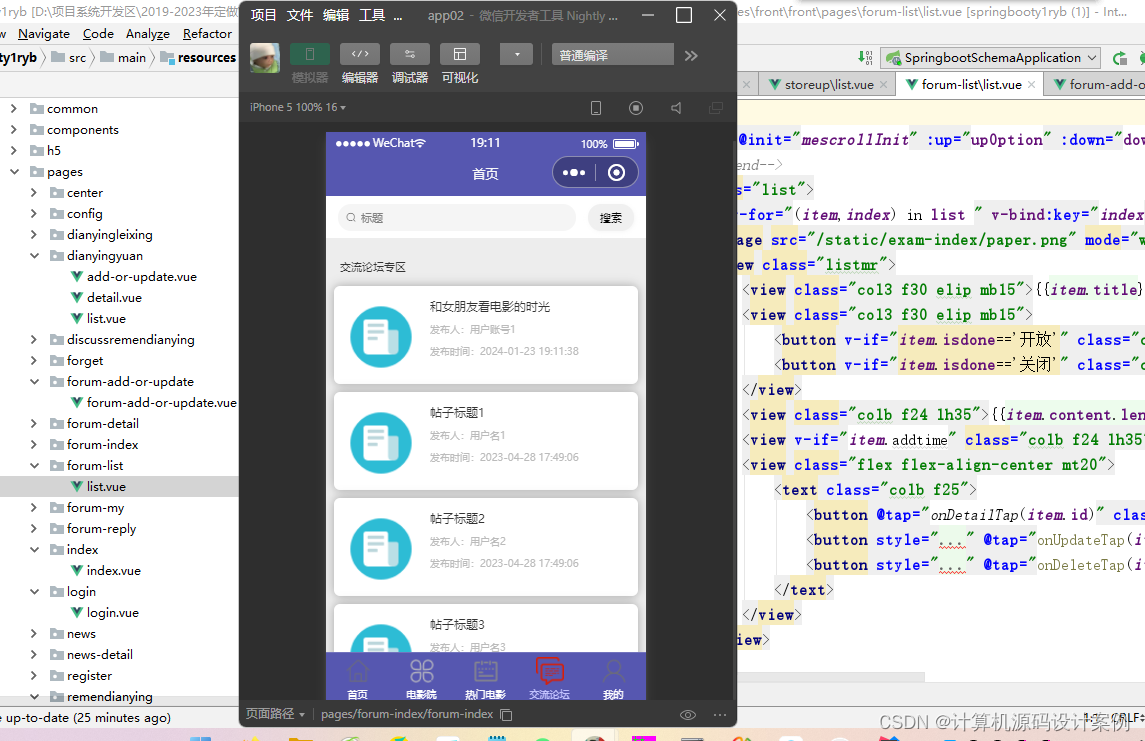1145x741 pixels.
Task: Open the 和女朋友看电影的时光 post
Action: coord(486,335)
